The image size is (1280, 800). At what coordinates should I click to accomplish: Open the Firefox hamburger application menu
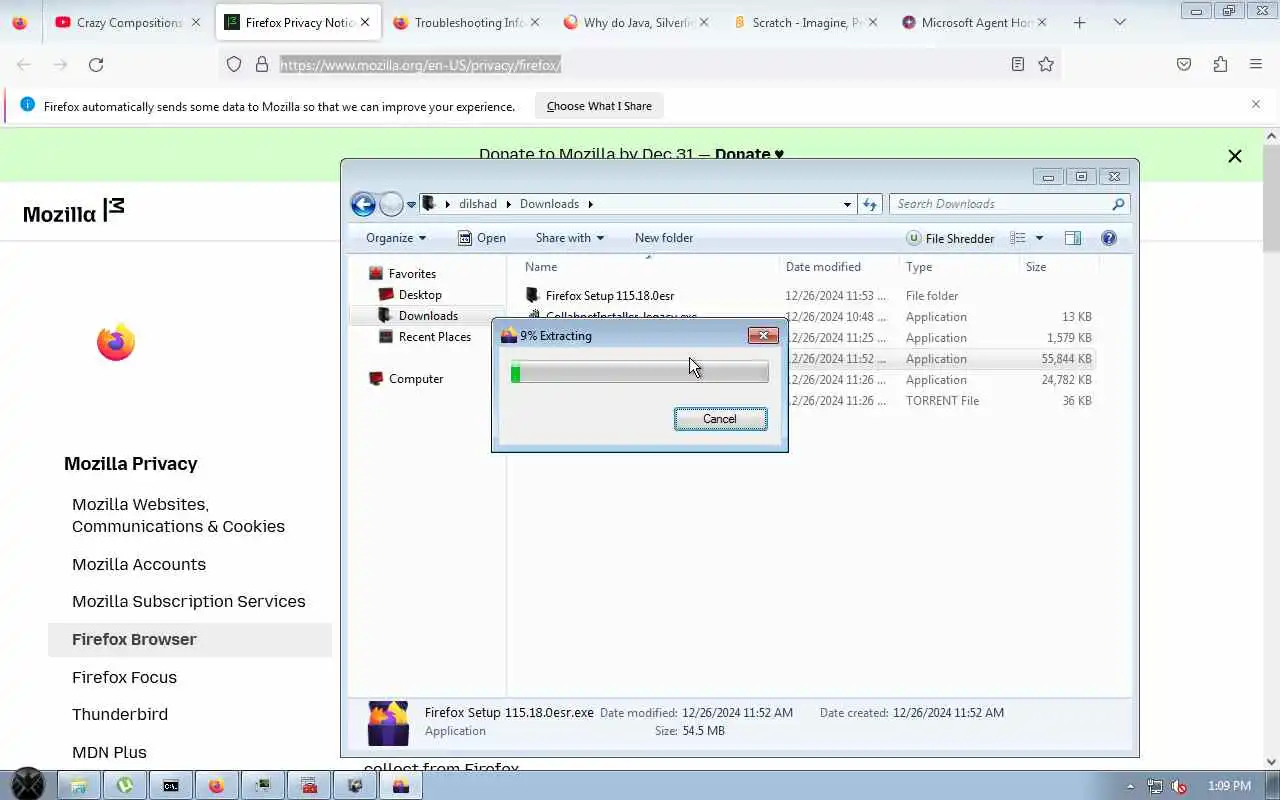tap(1256, 64)
